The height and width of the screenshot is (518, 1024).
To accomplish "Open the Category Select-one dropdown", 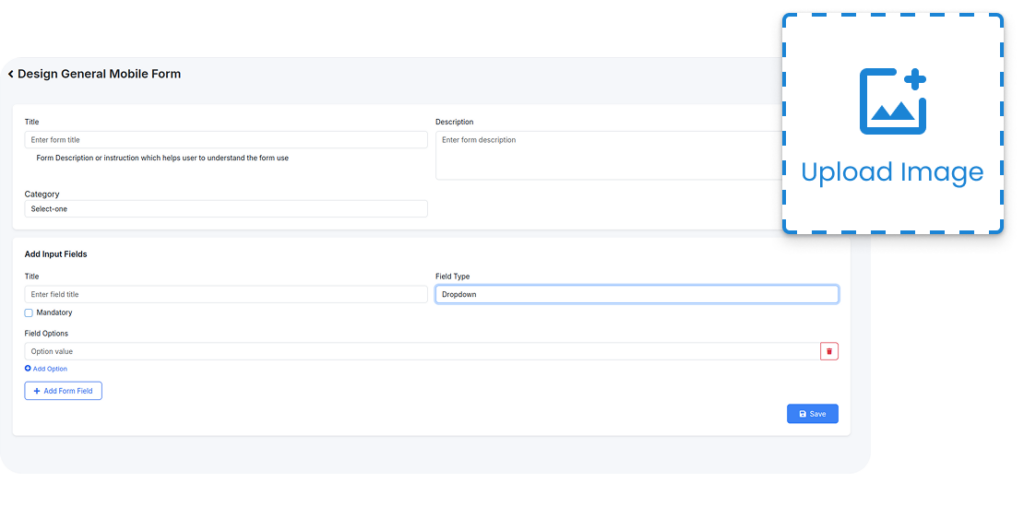I will 225,209.
